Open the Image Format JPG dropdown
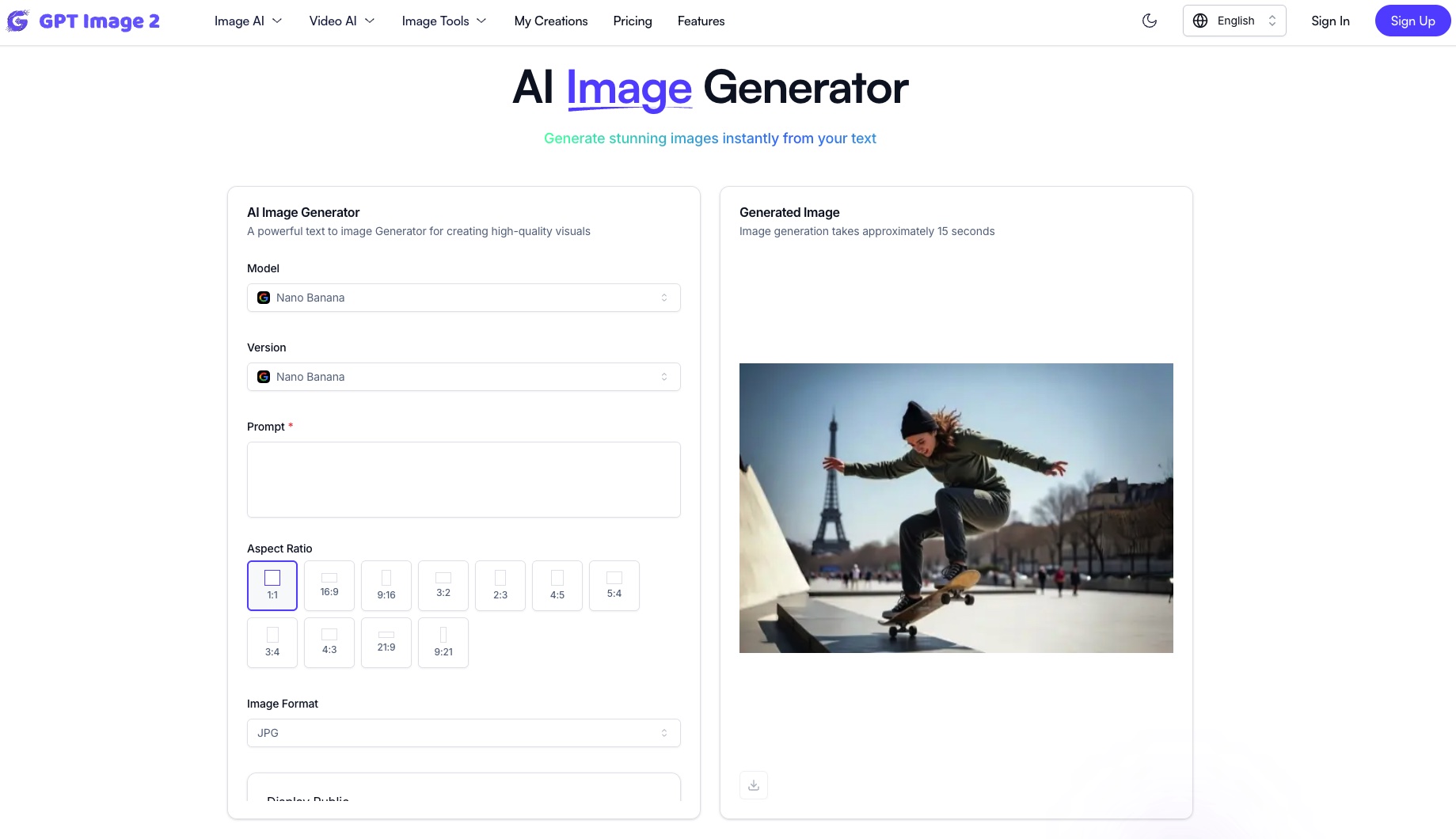This screenshot has height=839, width=1456. point(464,733)
